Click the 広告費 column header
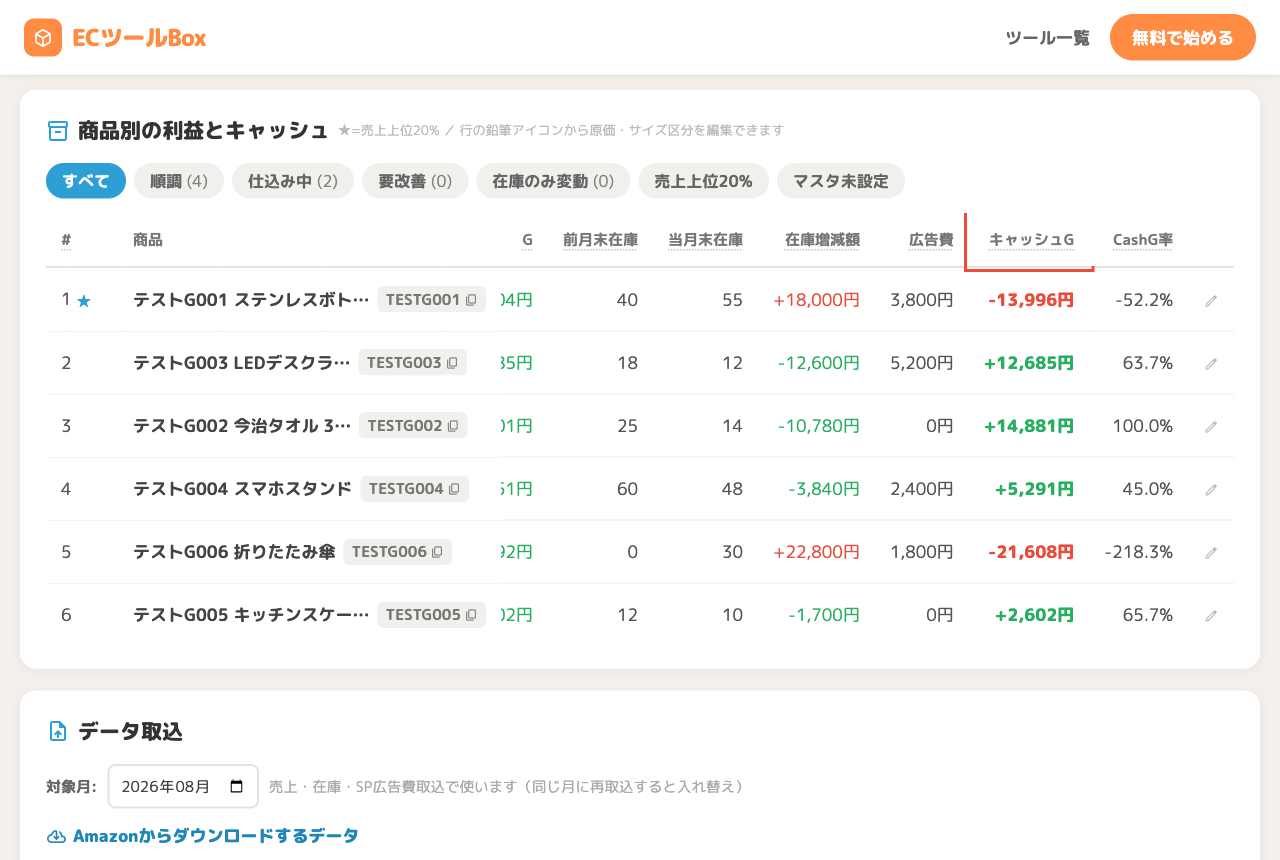Viewport: 1280px width, 860px height. (931, 240)
